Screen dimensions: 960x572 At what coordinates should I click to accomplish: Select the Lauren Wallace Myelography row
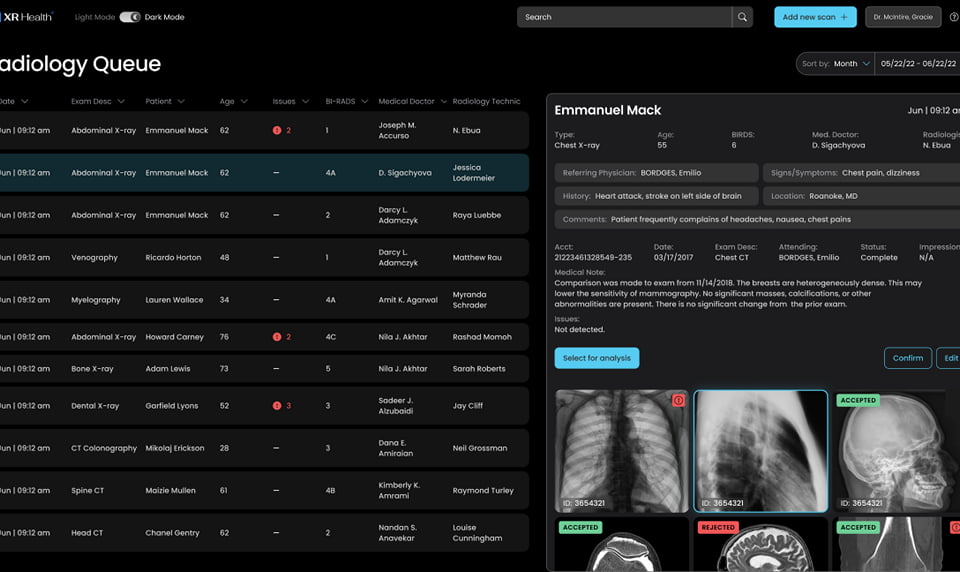[263, 300]
